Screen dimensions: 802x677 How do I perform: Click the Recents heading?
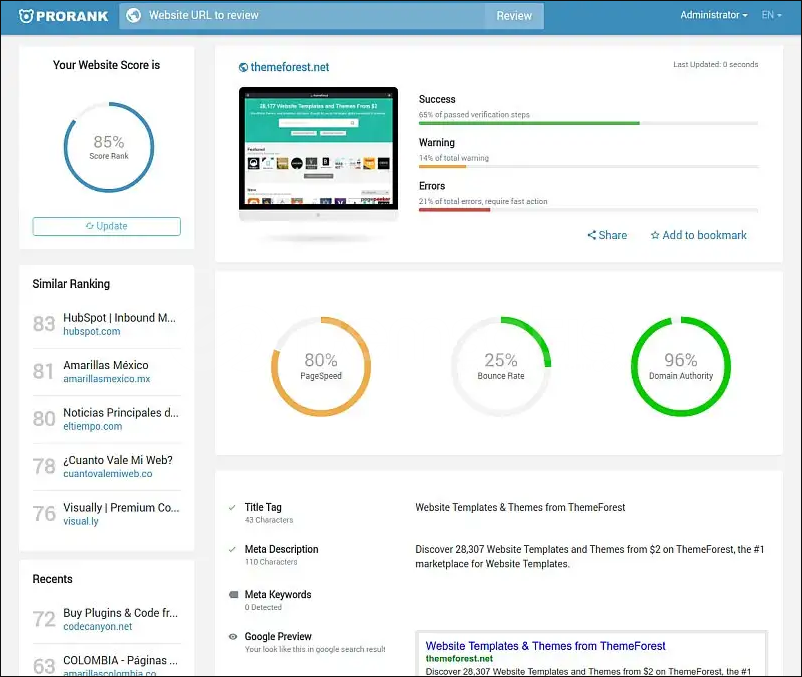click(52, 579)
